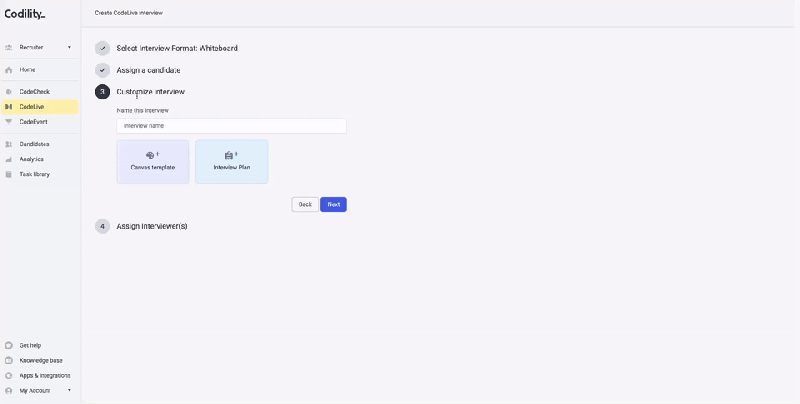Click the Analytics chart icon
Image resolution: width=800 pixels, height=404 pixels.
[x=8, y=159]
